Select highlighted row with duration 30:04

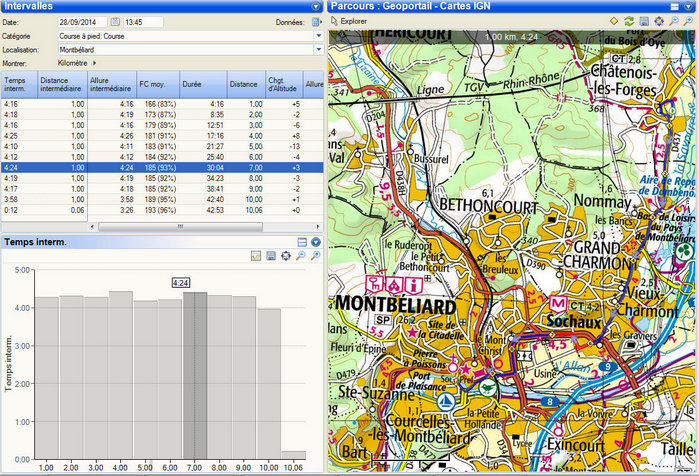click(x=162, y=168)
